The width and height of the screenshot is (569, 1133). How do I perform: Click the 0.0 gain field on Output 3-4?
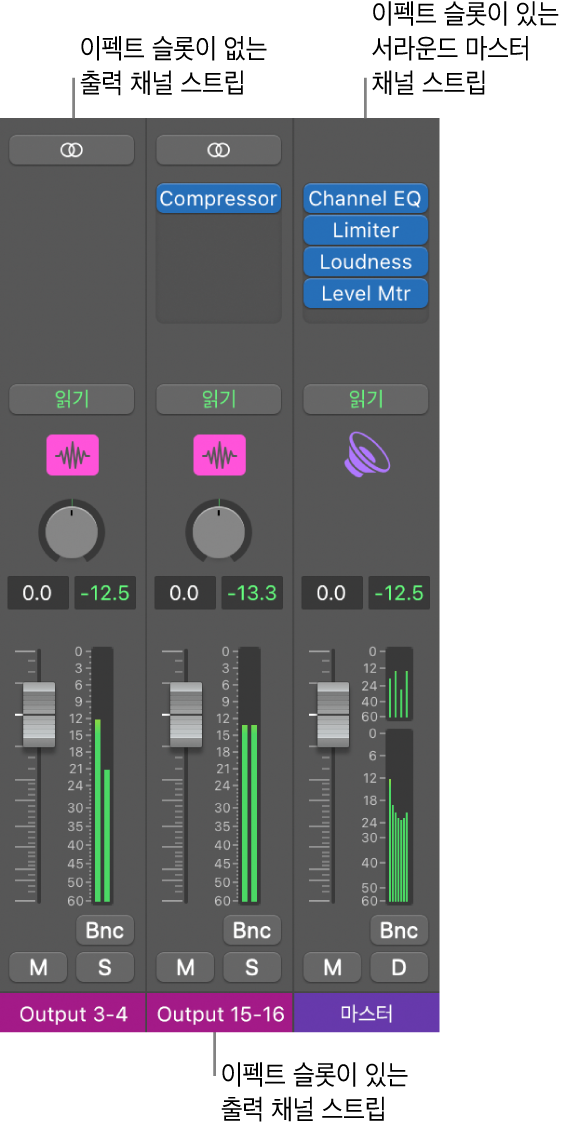click(38, 593)
